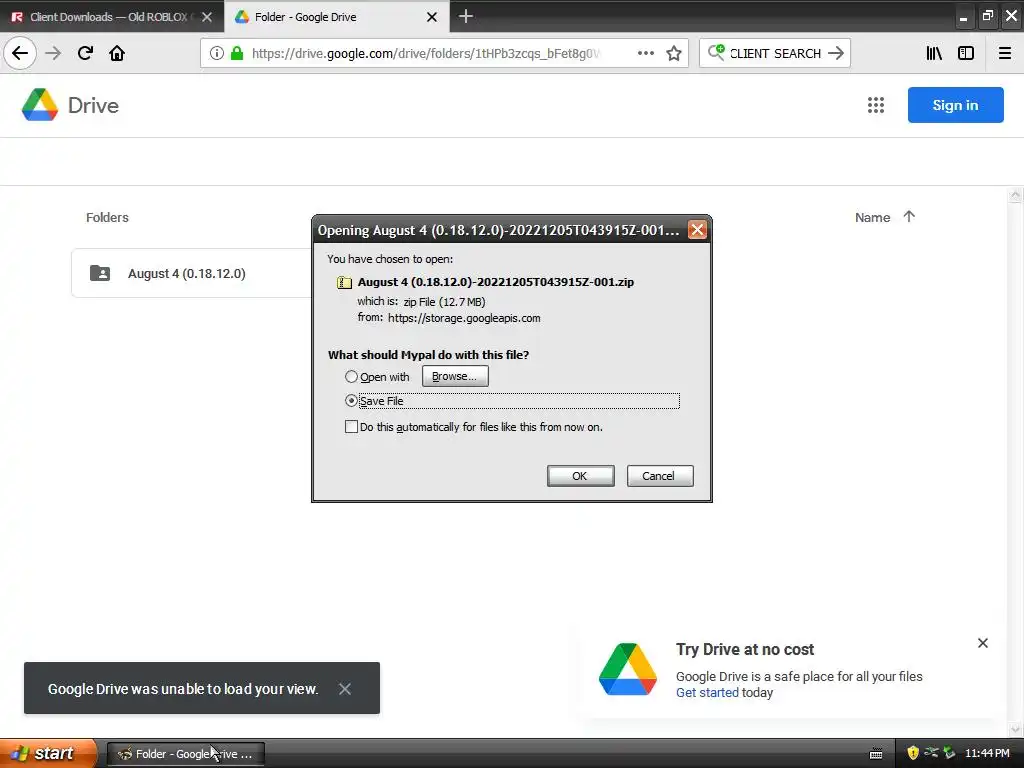Click Browse to choose an application
Image resolution: width=1024 pixels, height=768 pixels.
455,376
